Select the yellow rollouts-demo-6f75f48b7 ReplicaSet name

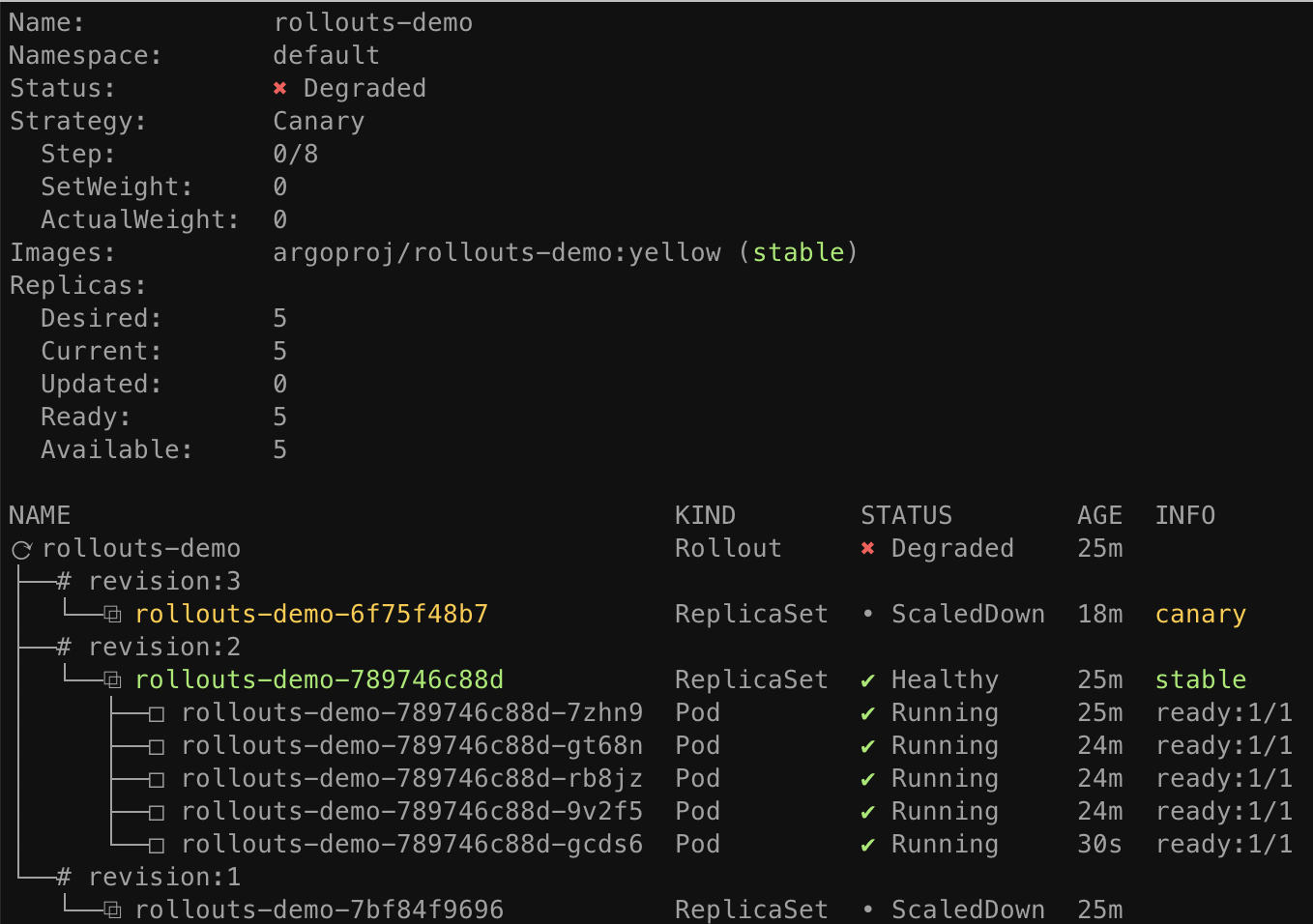[x=311, y=614]
